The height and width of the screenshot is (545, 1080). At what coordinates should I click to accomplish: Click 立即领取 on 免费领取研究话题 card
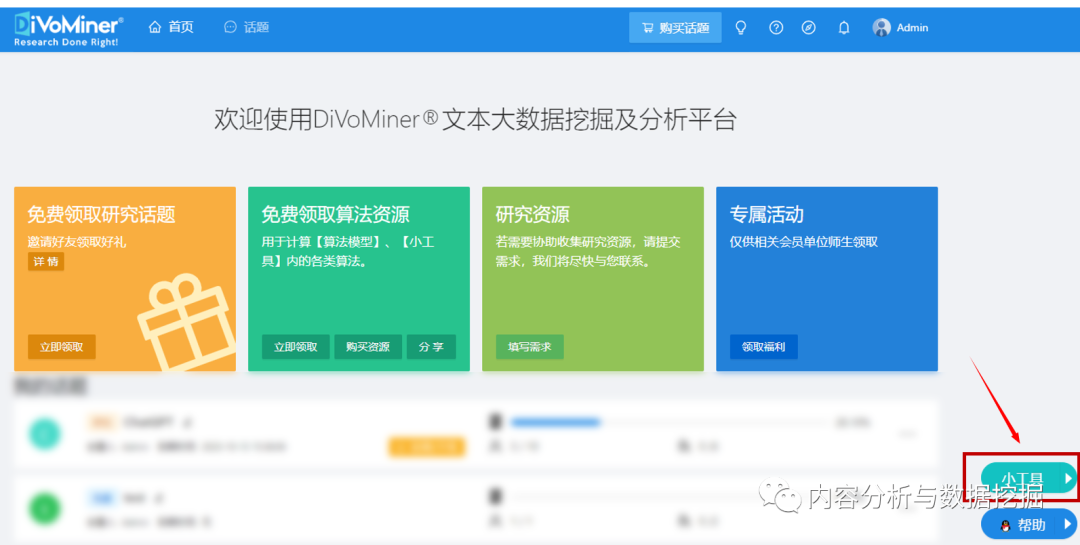coord(61,347)
